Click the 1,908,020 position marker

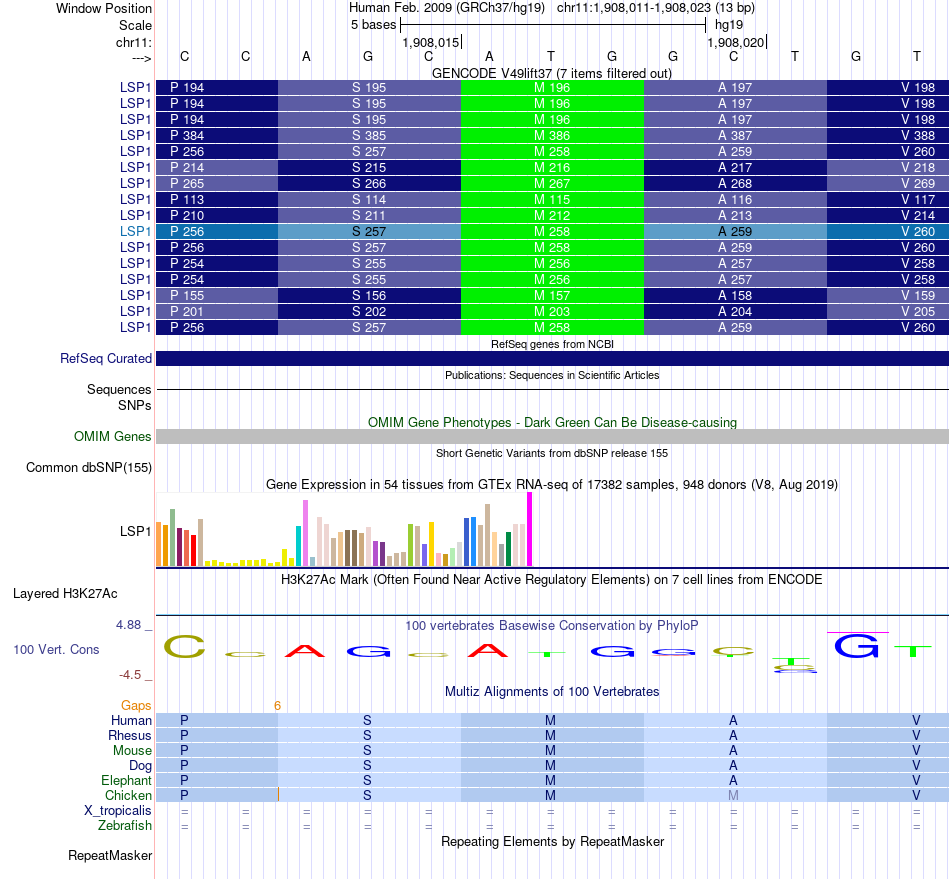coord(736,42)
